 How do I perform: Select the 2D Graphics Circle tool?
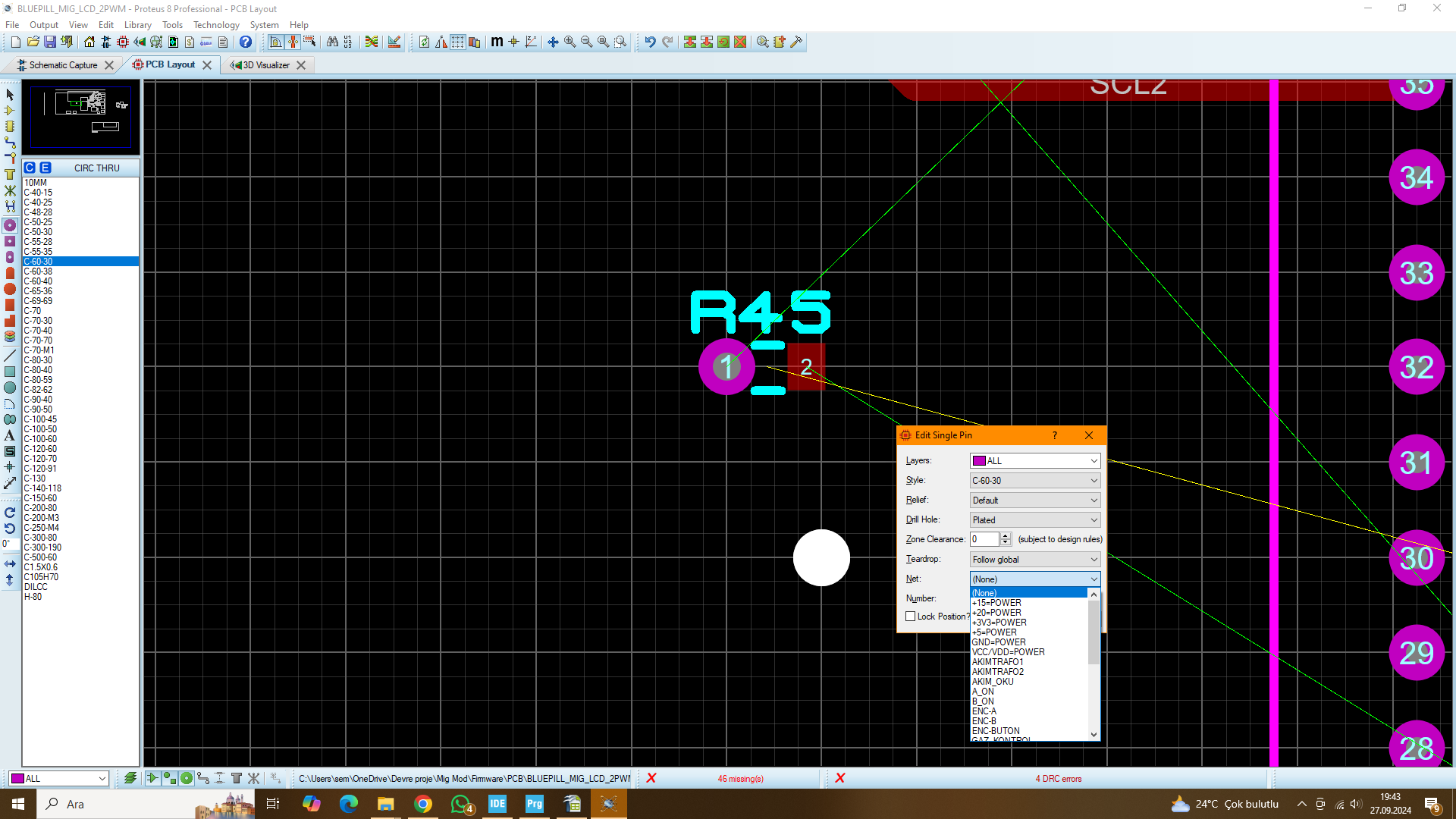point(10,388)
